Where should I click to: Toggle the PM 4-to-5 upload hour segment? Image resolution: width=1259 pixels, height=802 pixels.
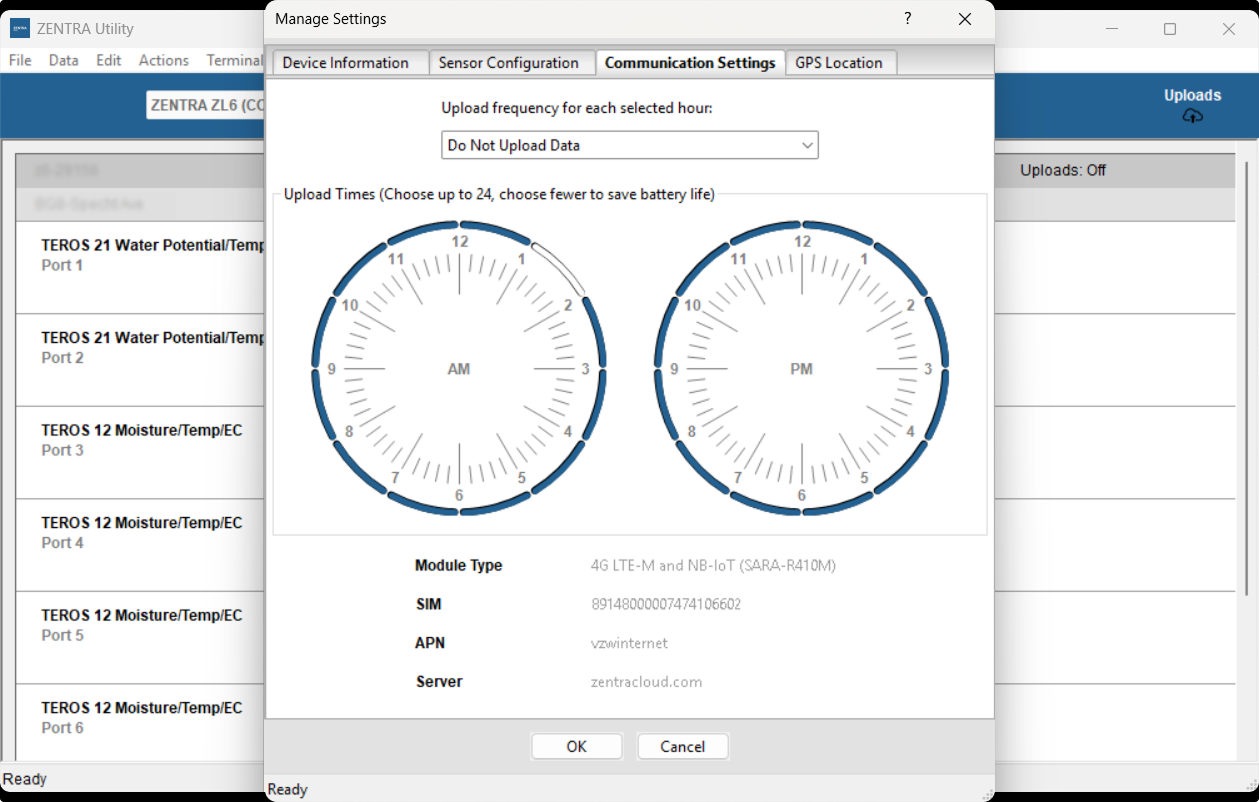pos(900,468)
